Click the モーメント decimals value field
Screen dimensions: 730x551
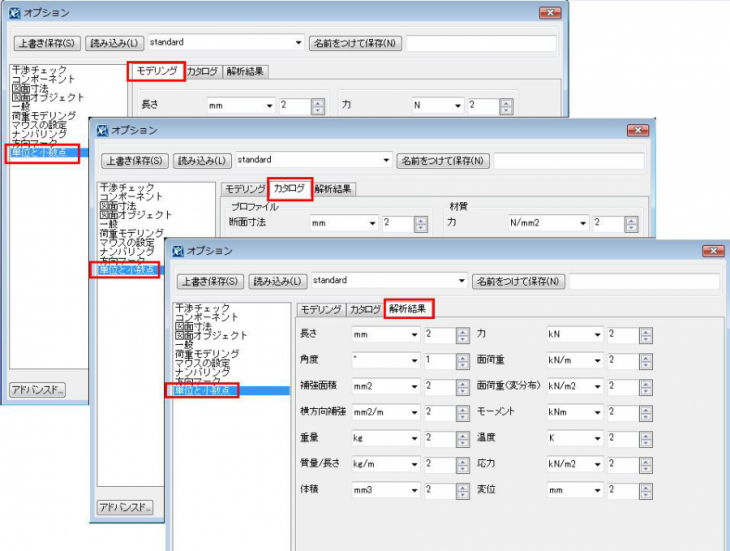[623, 412]
